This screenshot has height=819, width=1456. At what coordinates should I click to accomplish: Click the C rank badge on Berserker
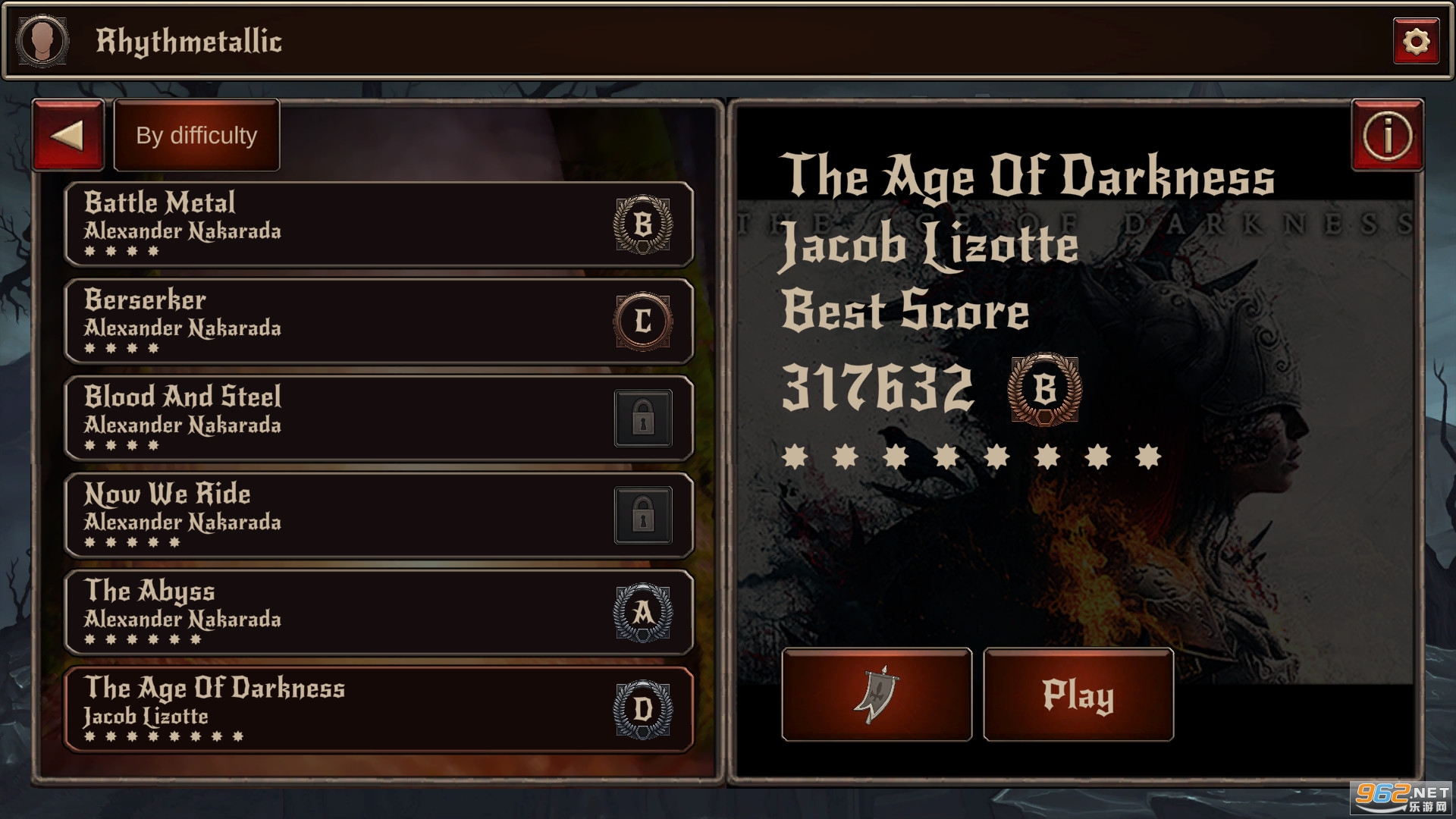pos(642,322)
